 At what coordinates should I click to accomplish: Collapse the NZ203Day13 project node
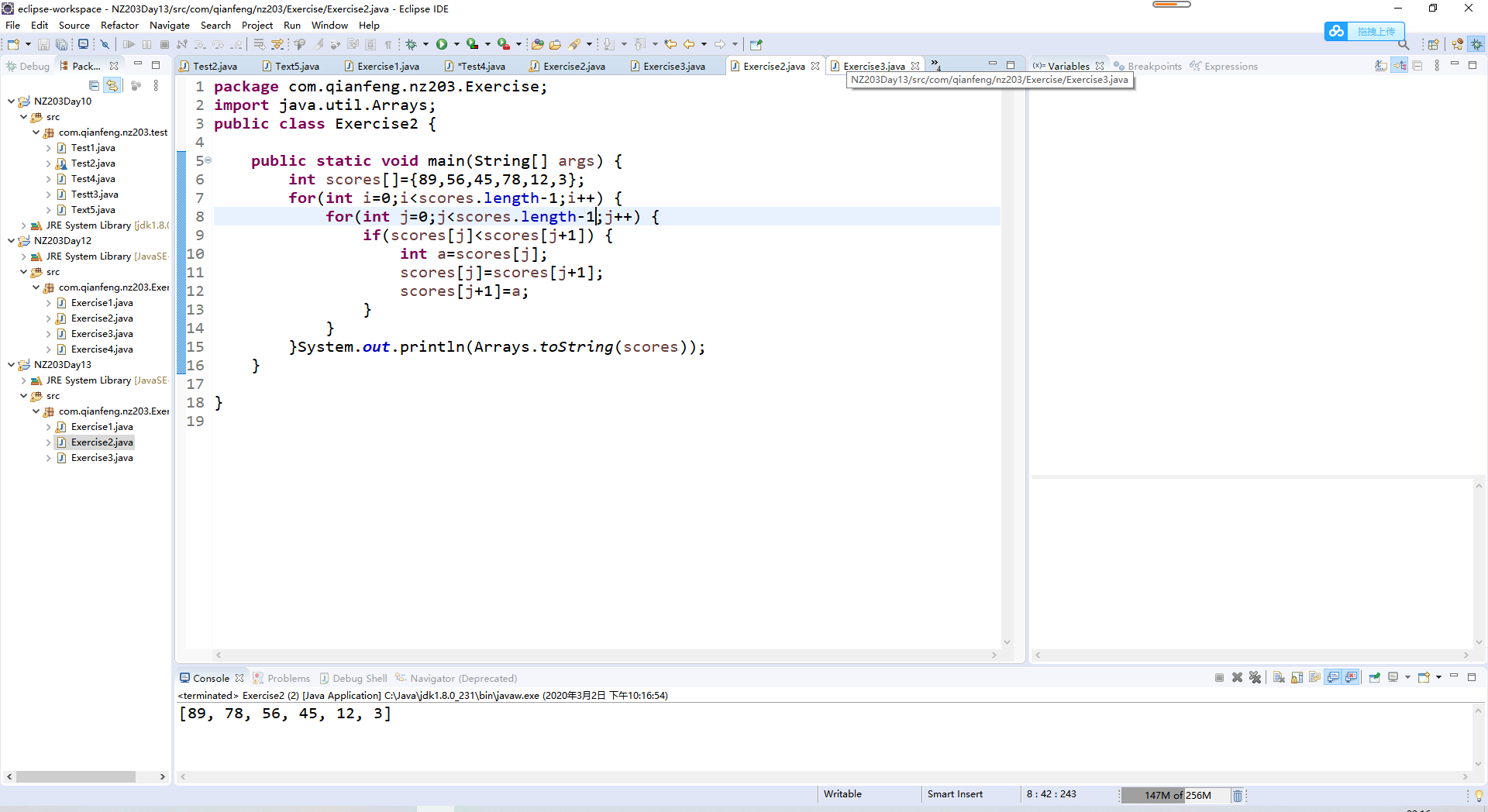pos(11,364)
